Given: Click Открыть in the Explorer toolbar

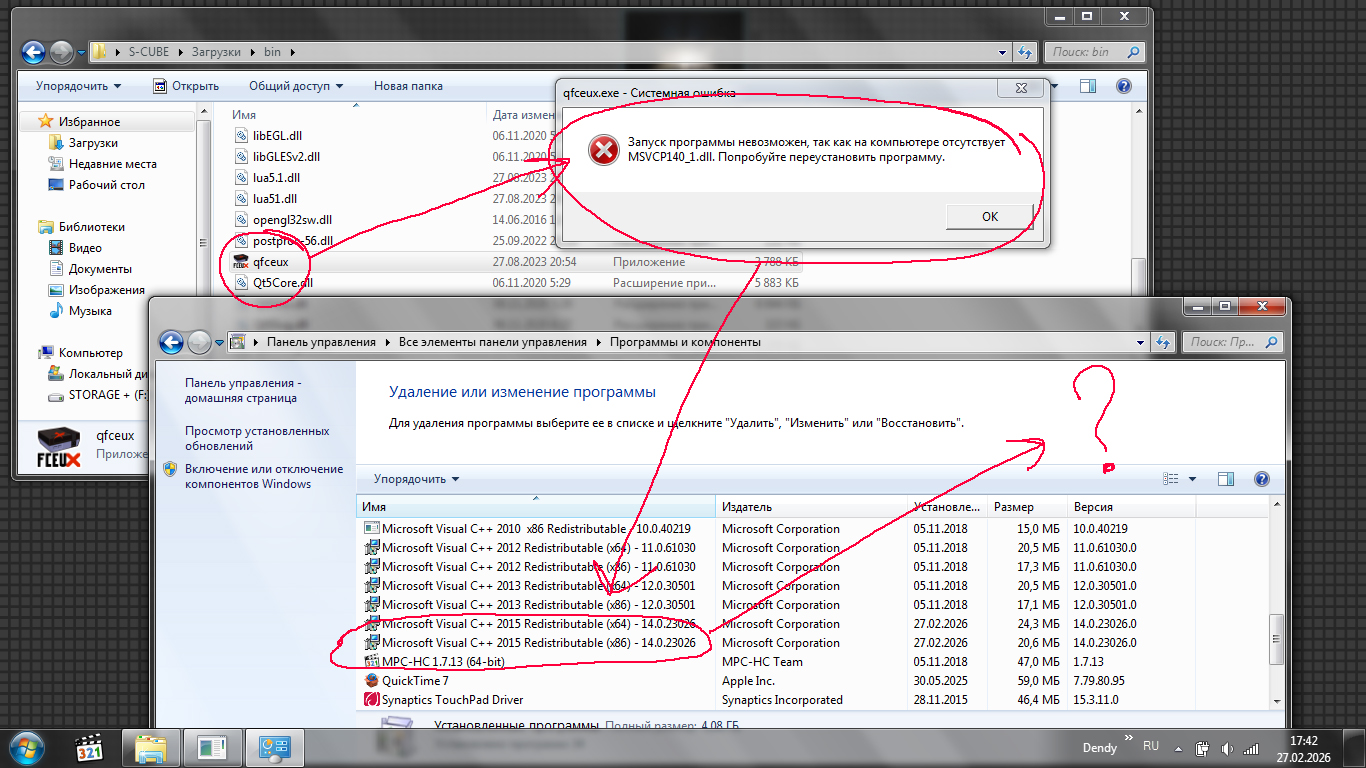Looking at the screenshot, I should [186, 86].
